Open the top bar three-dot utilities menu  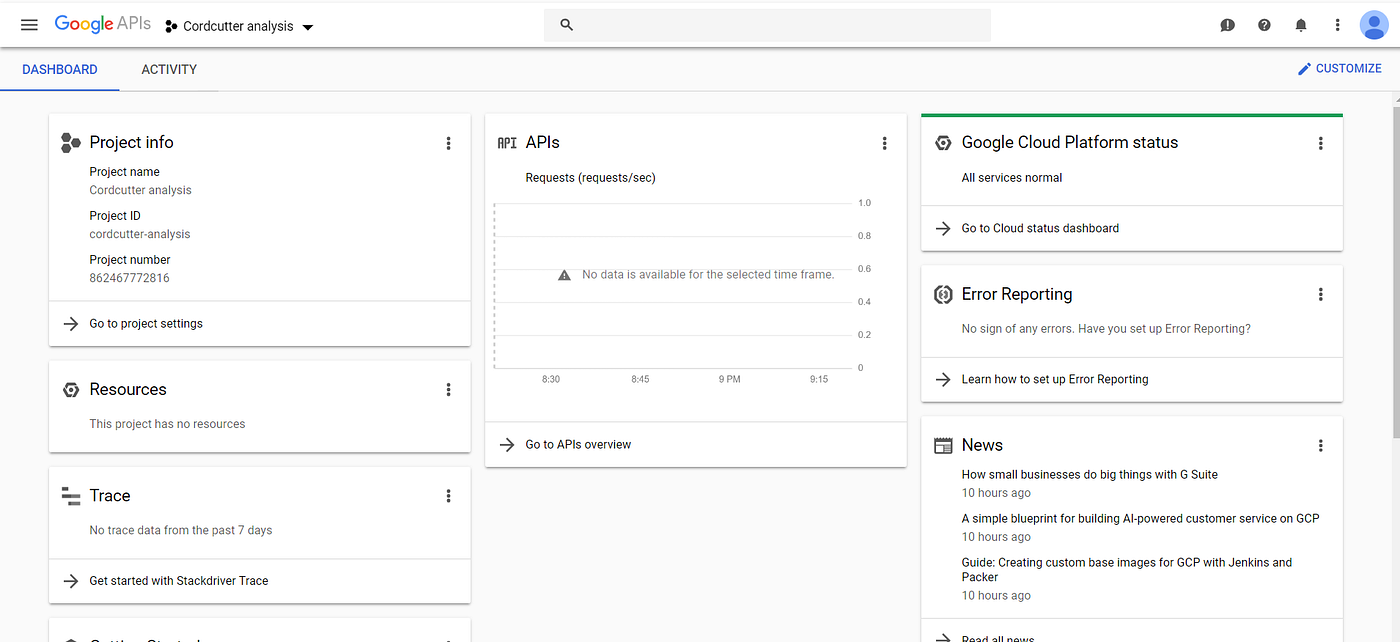[1337, 25]
